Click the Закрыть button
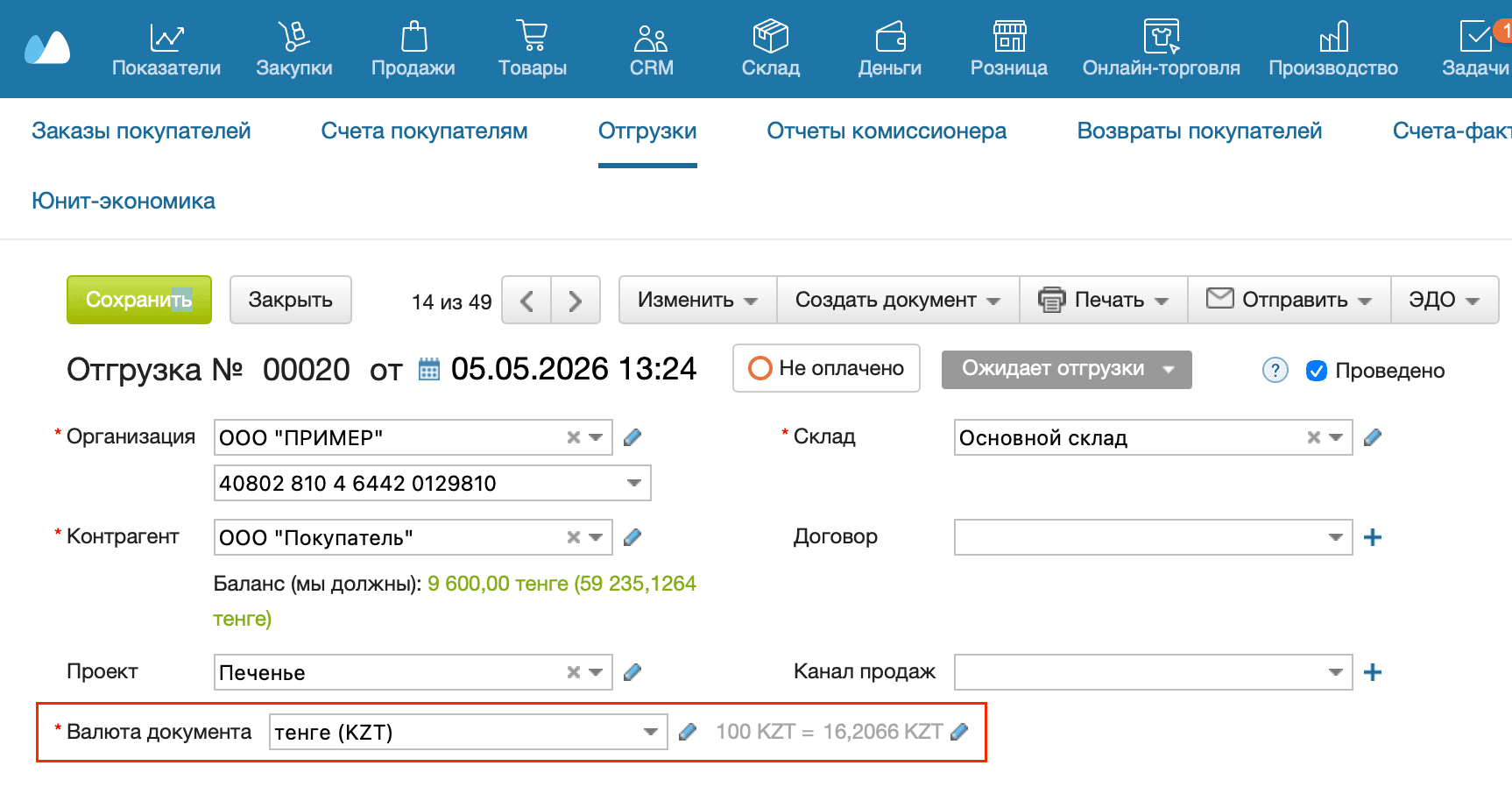Image resolution: width=1512 pixels, height=794 pixels. [291, 300]
